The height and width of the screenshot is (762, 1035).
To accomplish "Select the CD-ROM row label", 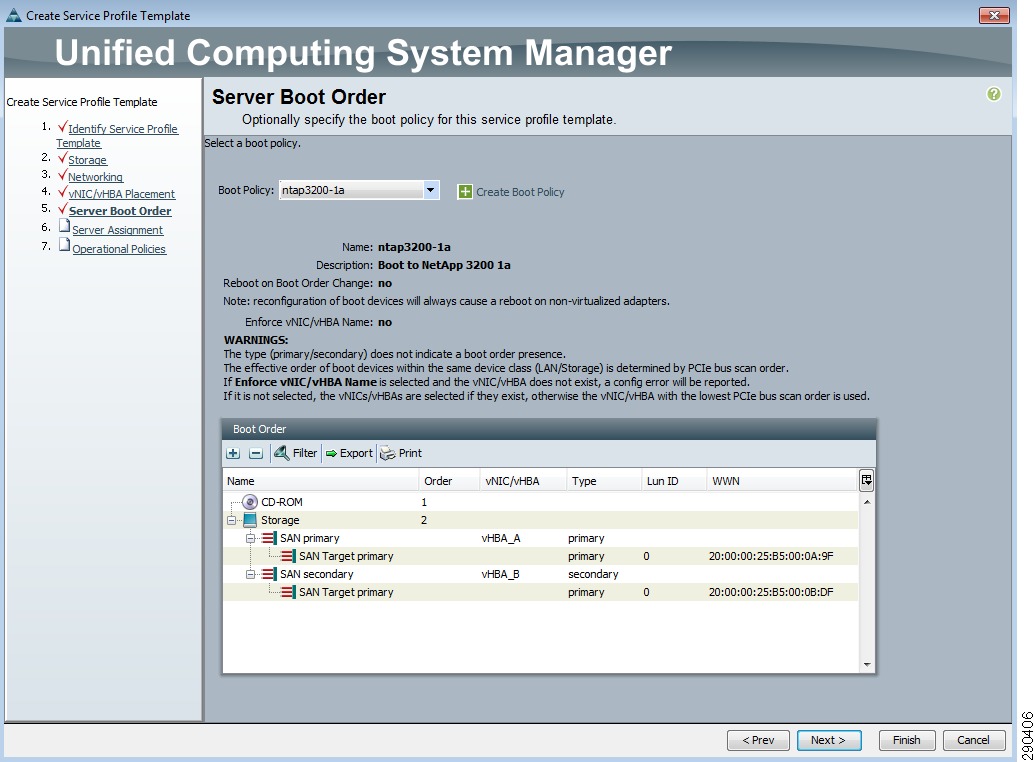I will click(282, 502).
